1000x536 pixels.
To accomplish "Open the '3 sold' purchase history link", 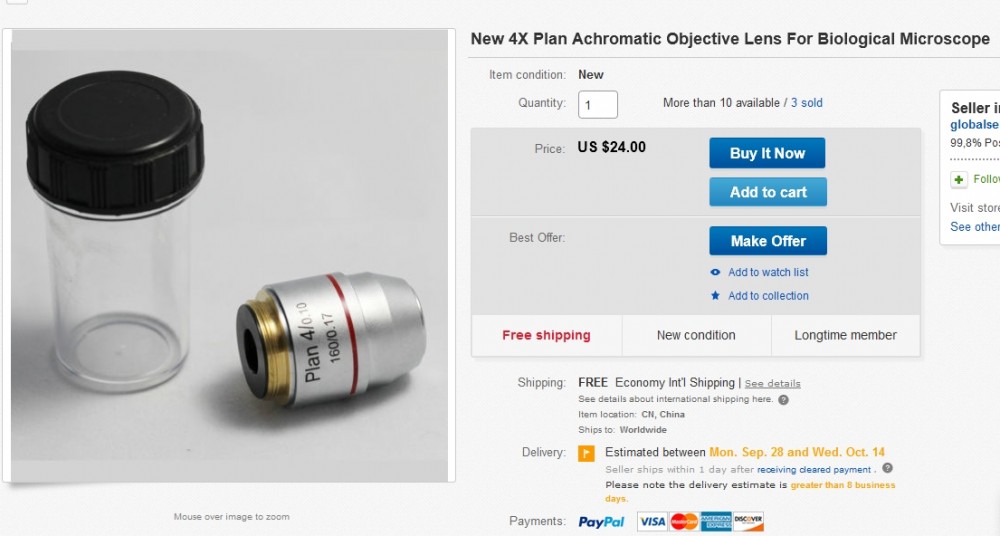I will (x=807, y=103).
